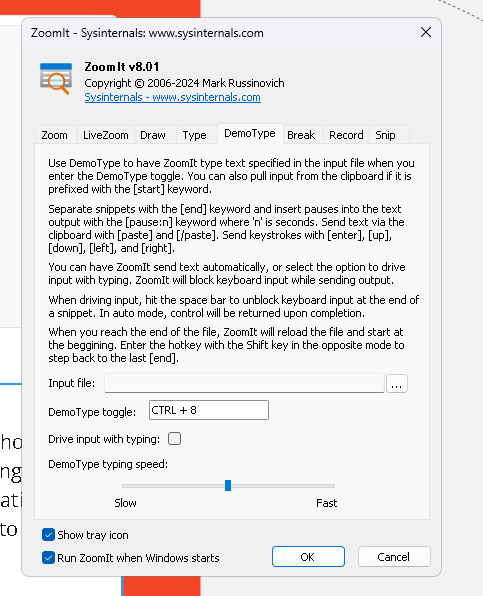Browse for input file with ellipsis button

tap(397, 383)
